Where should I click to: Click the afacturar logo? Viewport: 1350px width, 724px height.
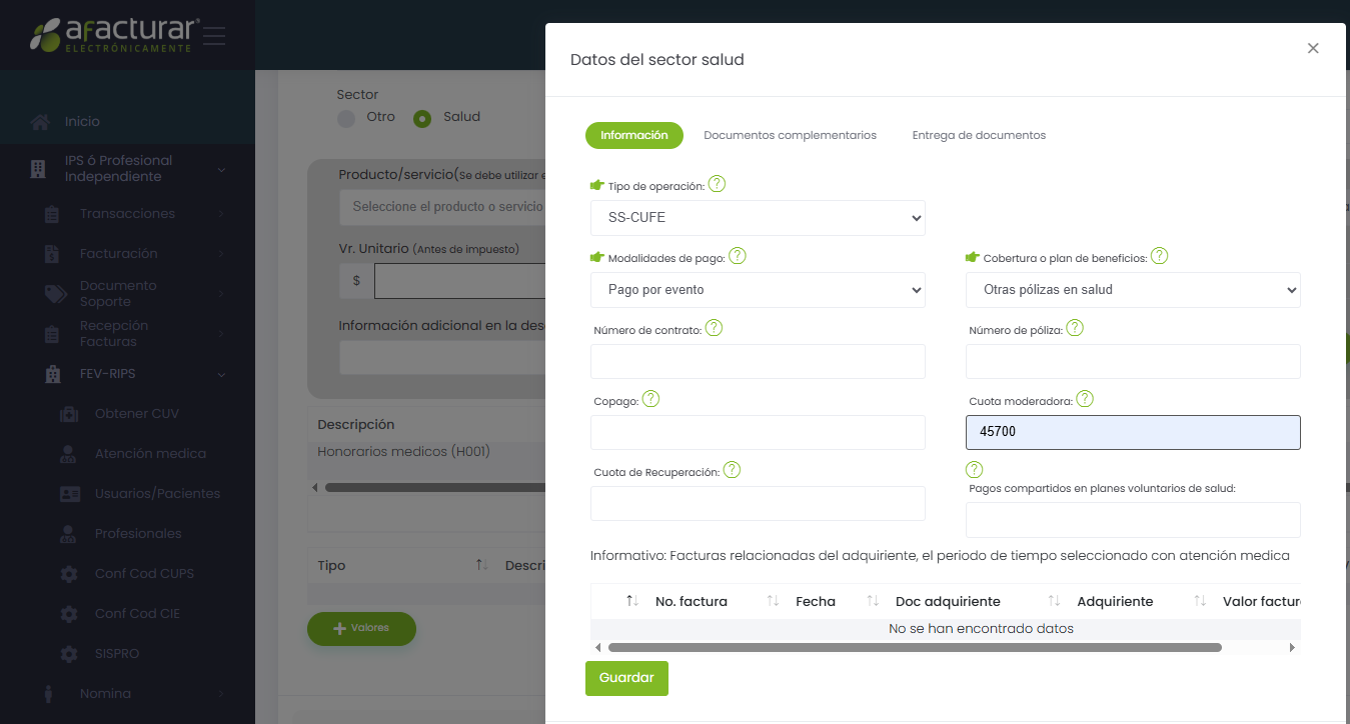(114, 35)
